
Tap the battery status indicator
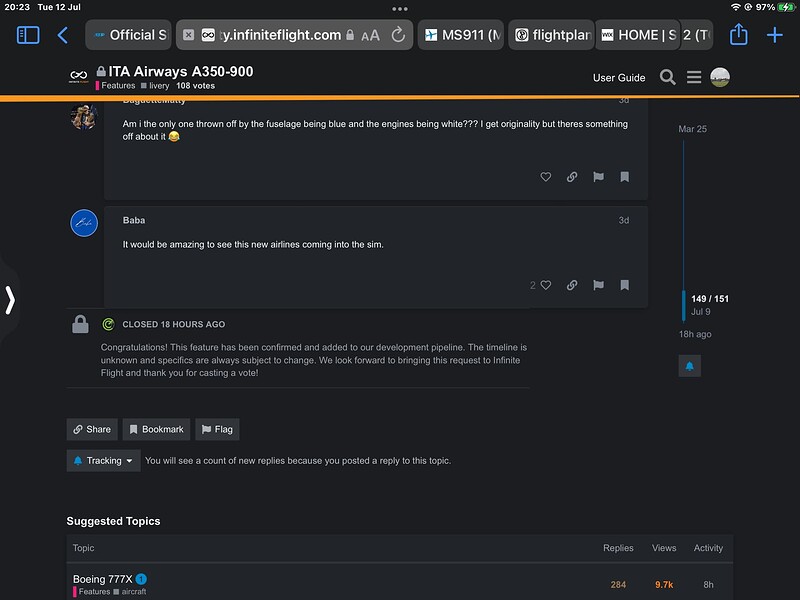click(x=785, y=7)
